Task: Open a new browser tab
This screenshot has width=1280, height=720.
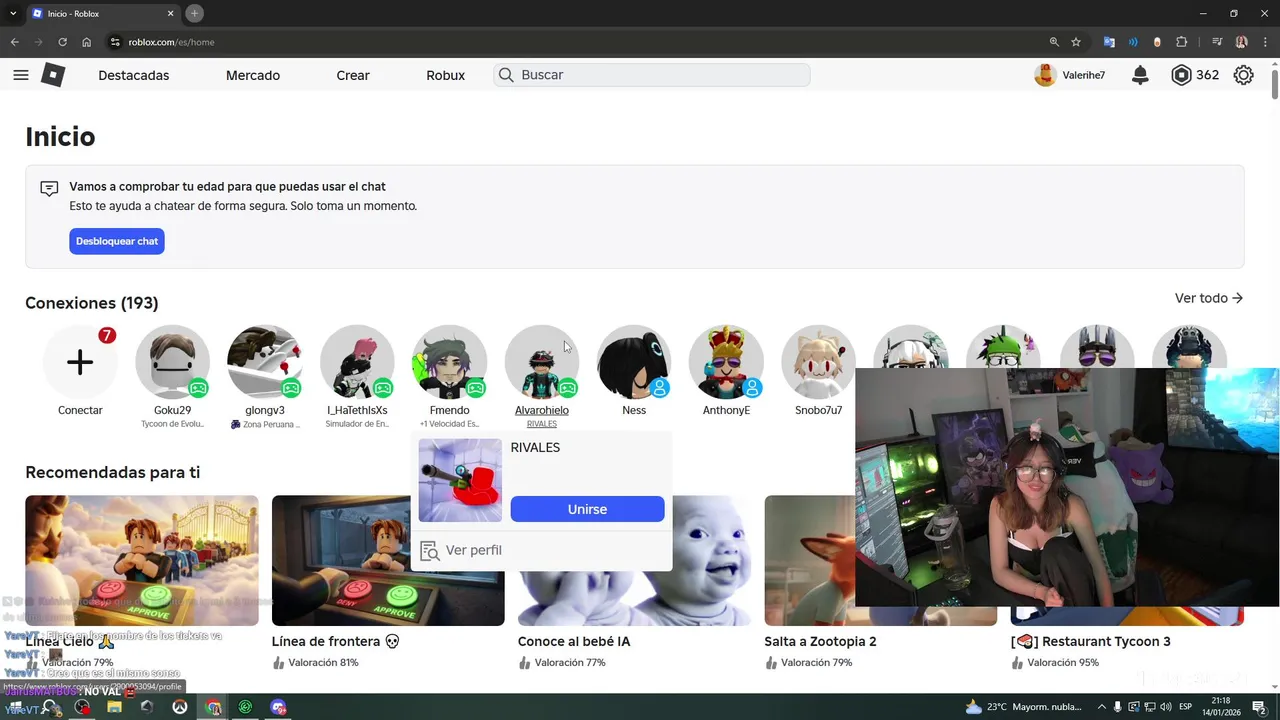Action: 195,13
